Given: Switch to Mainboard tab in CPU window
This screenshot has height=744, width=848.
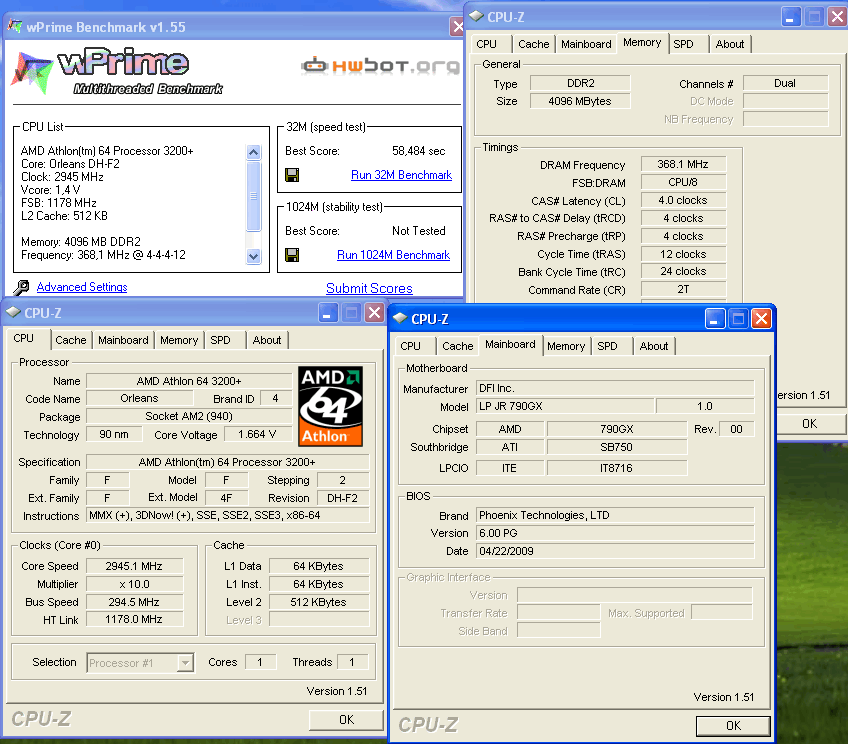Looking at the screenshot, I should (x=123, y=340).
